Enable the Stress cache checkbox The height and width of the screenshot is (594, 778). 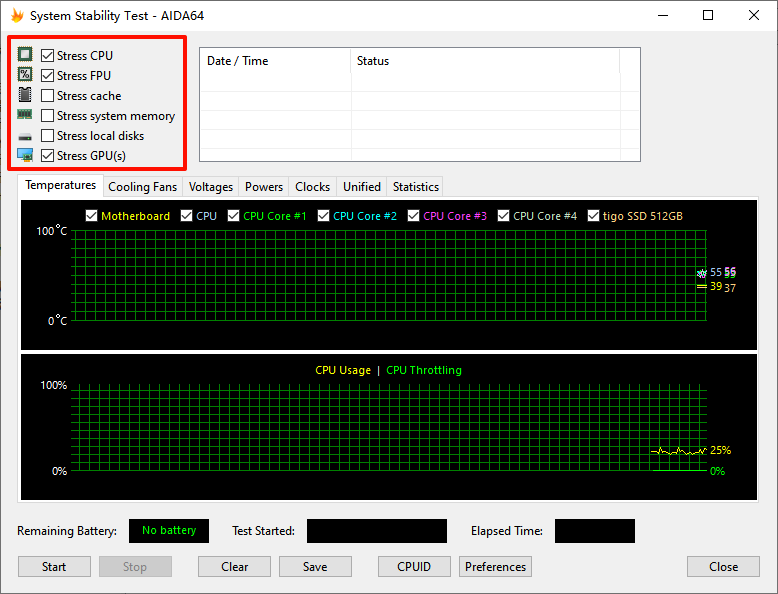(47, 95)
